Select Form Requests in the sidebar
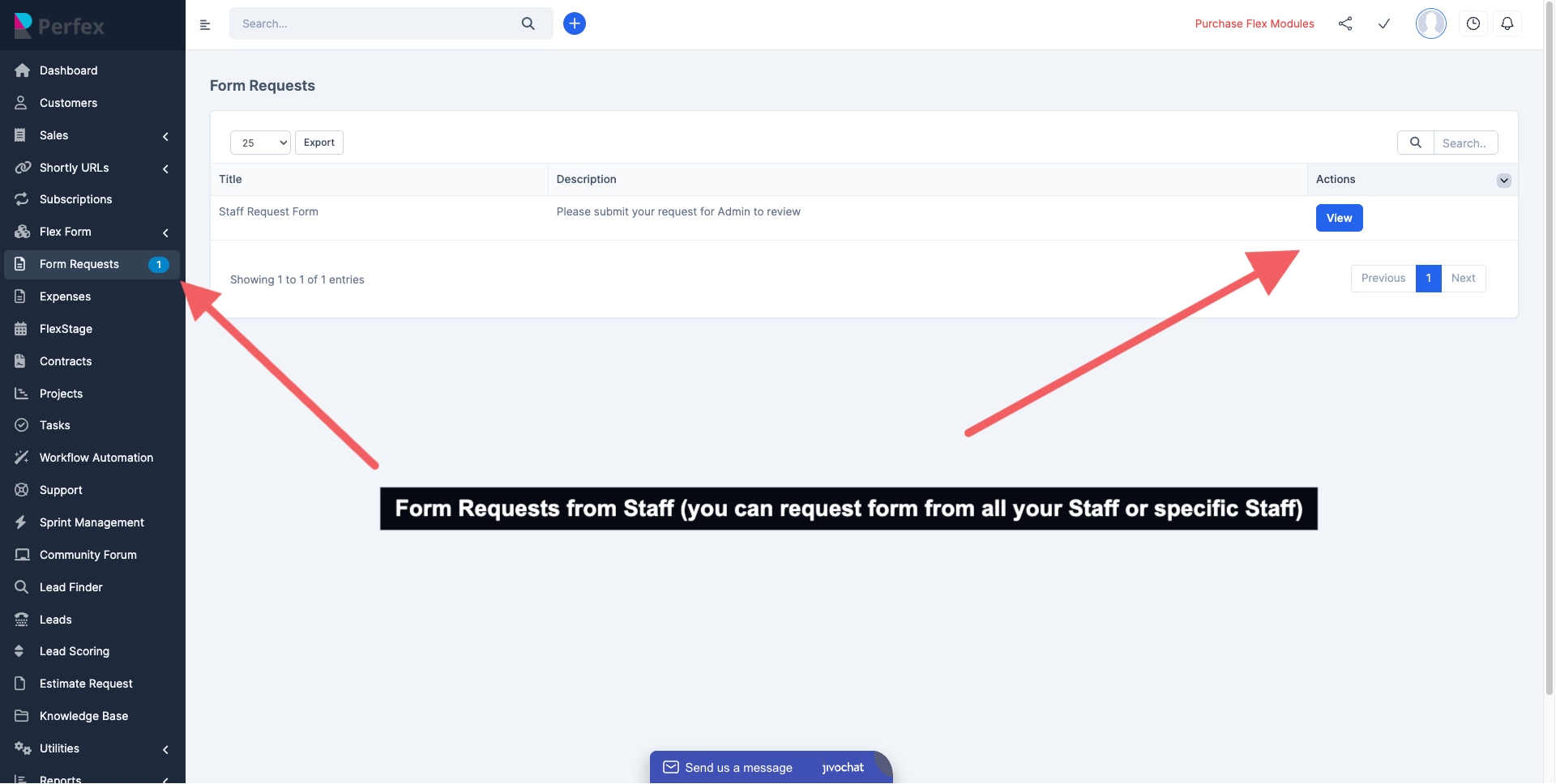The width and height of the screenshot is (1556, 784). coord(79,264)
